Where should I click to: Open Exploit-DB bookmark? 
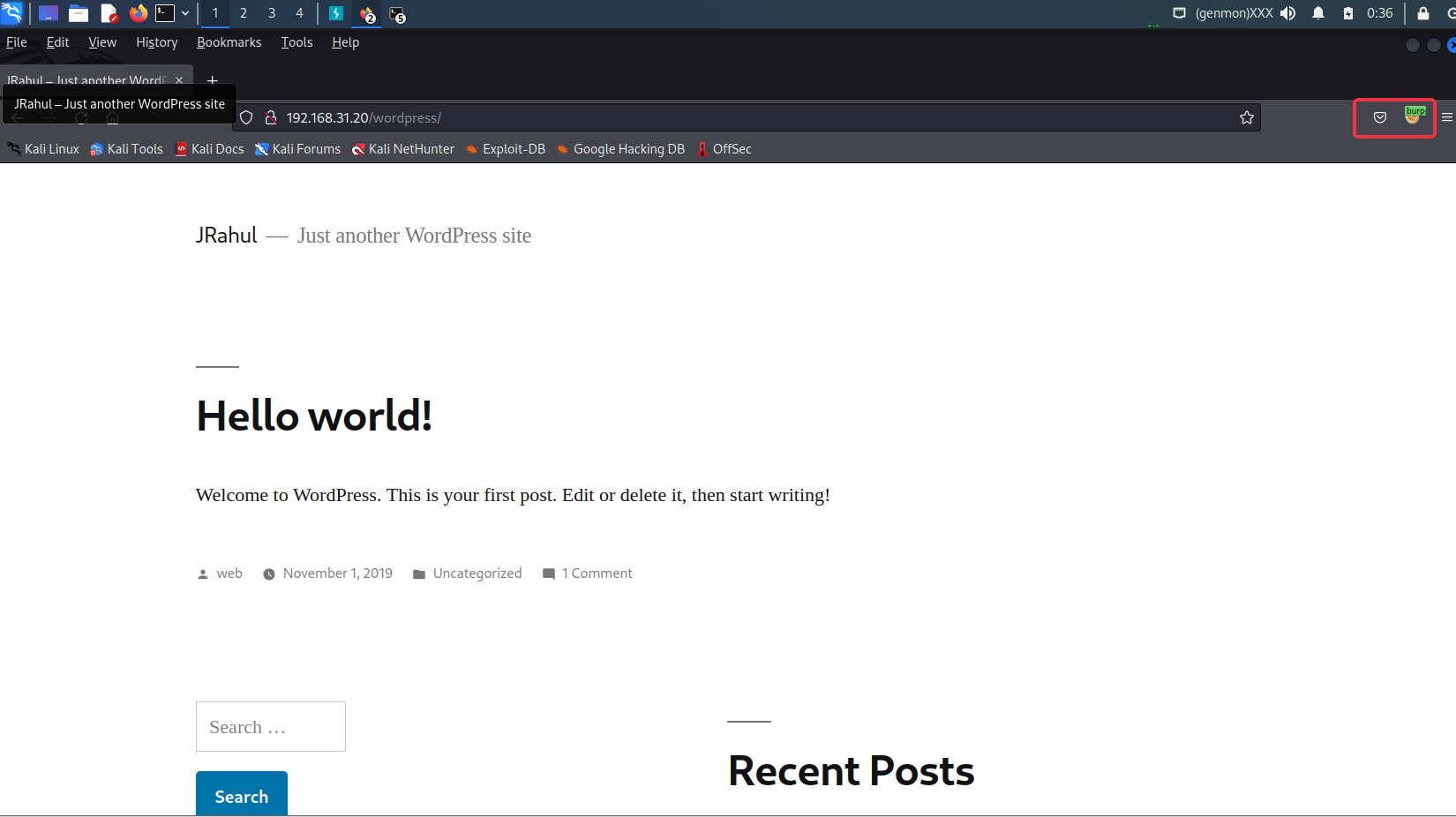pos(505,149)
